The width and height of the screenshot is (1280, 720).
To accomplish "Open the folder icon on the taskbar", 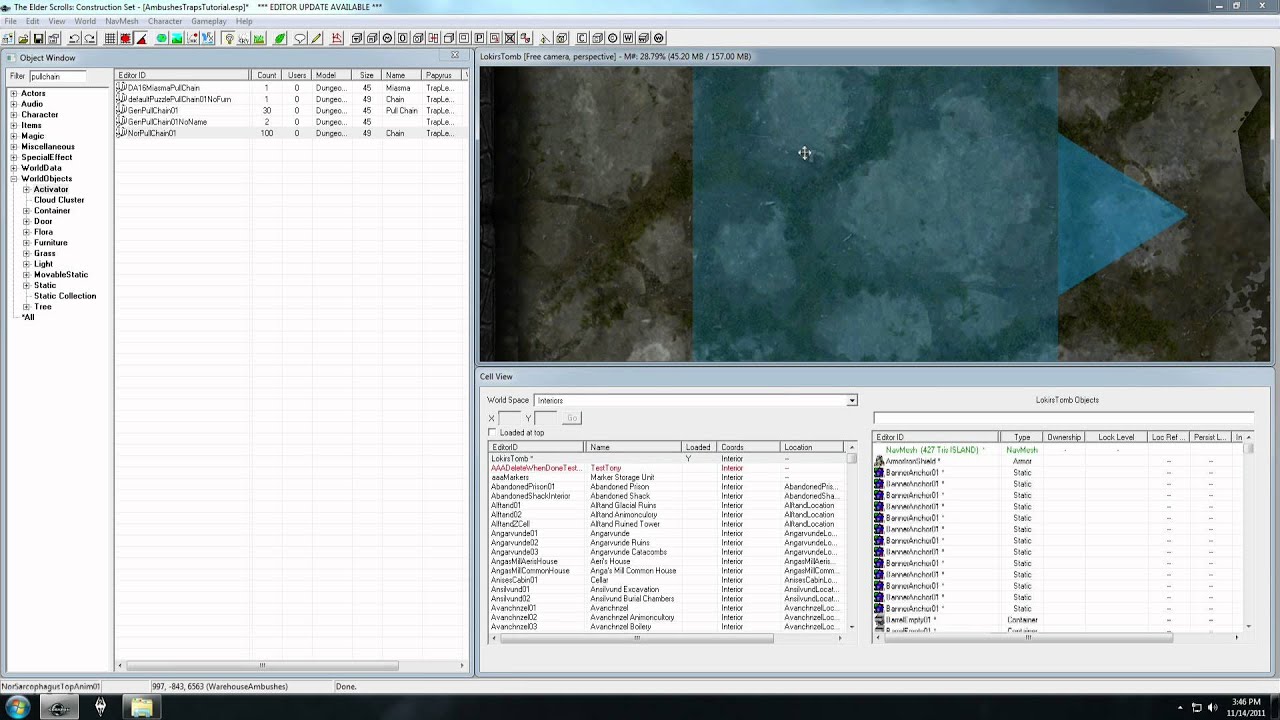I will (x=142, y=707).
